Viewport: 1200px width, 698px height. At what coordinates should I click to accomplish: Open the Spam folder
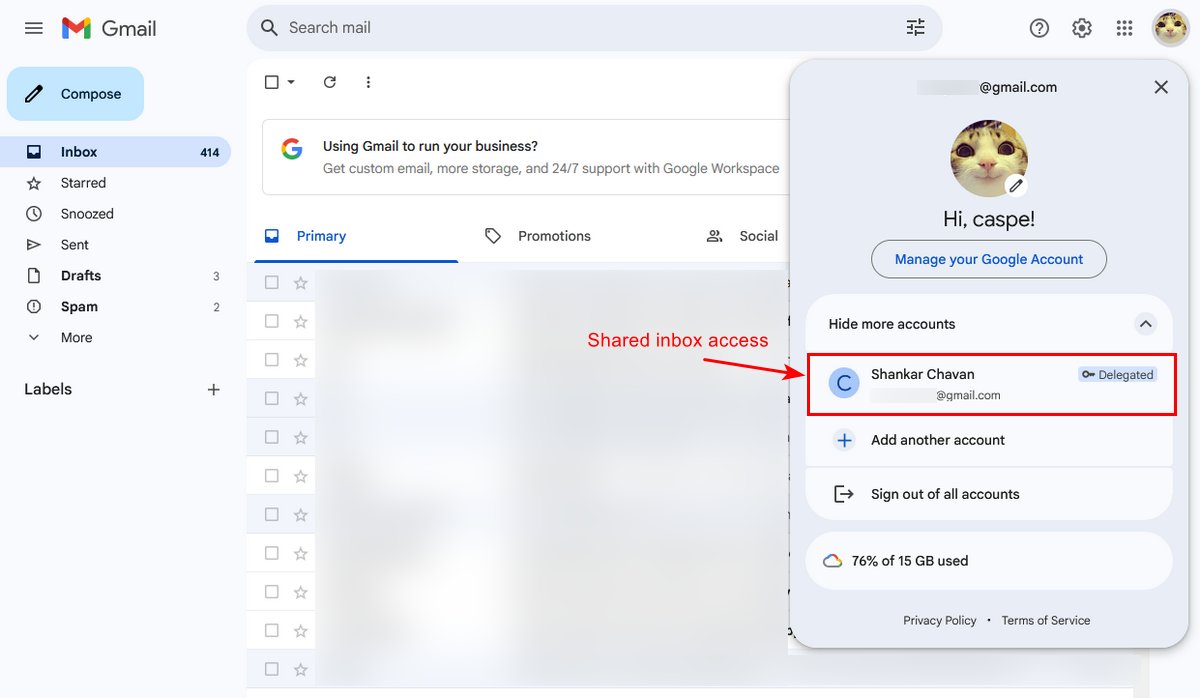click(116, 307)
